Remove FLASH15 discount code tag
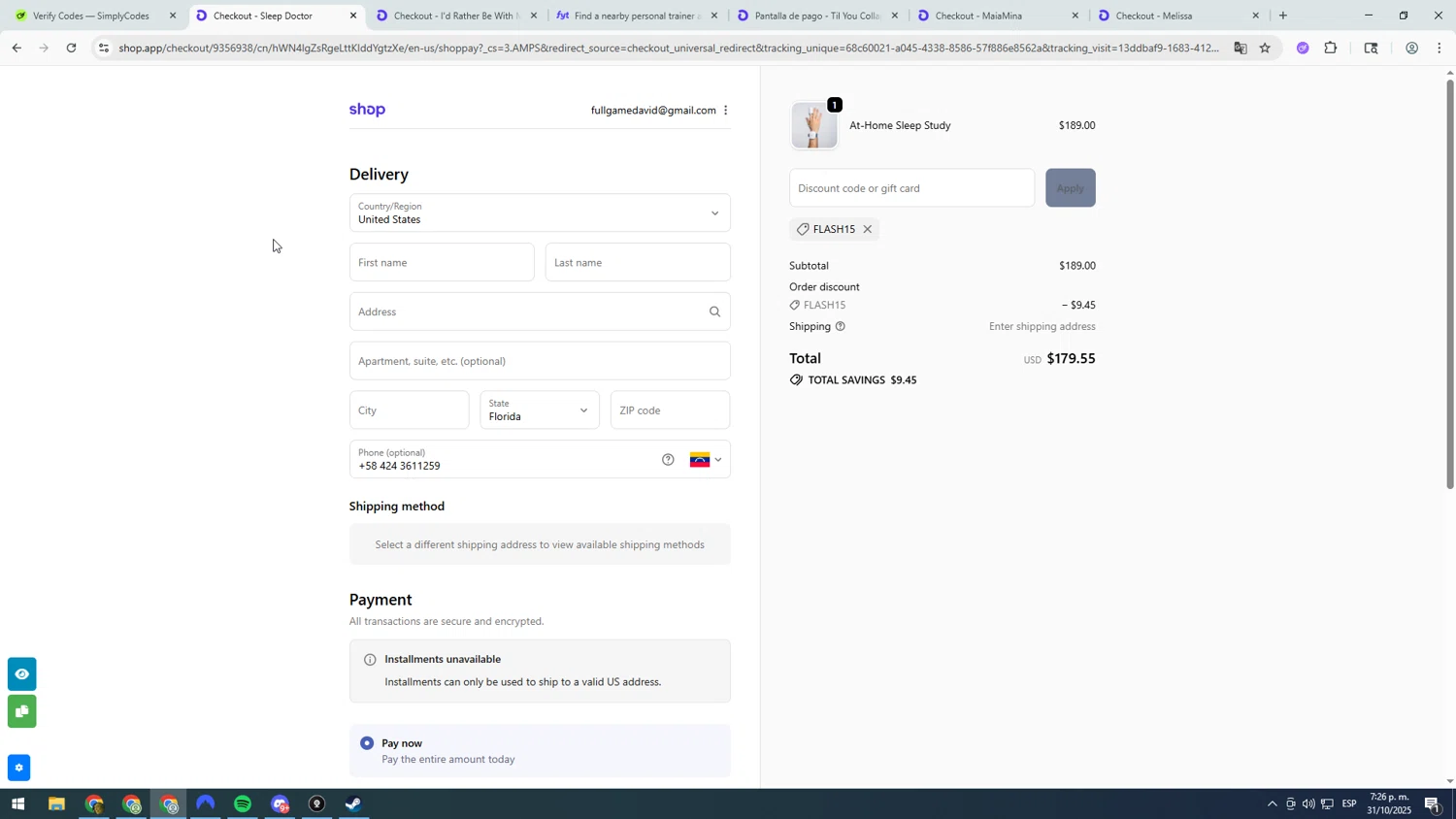Image resolution: width=1456 pixels, height=819 pixels. [x=868, y=229]
